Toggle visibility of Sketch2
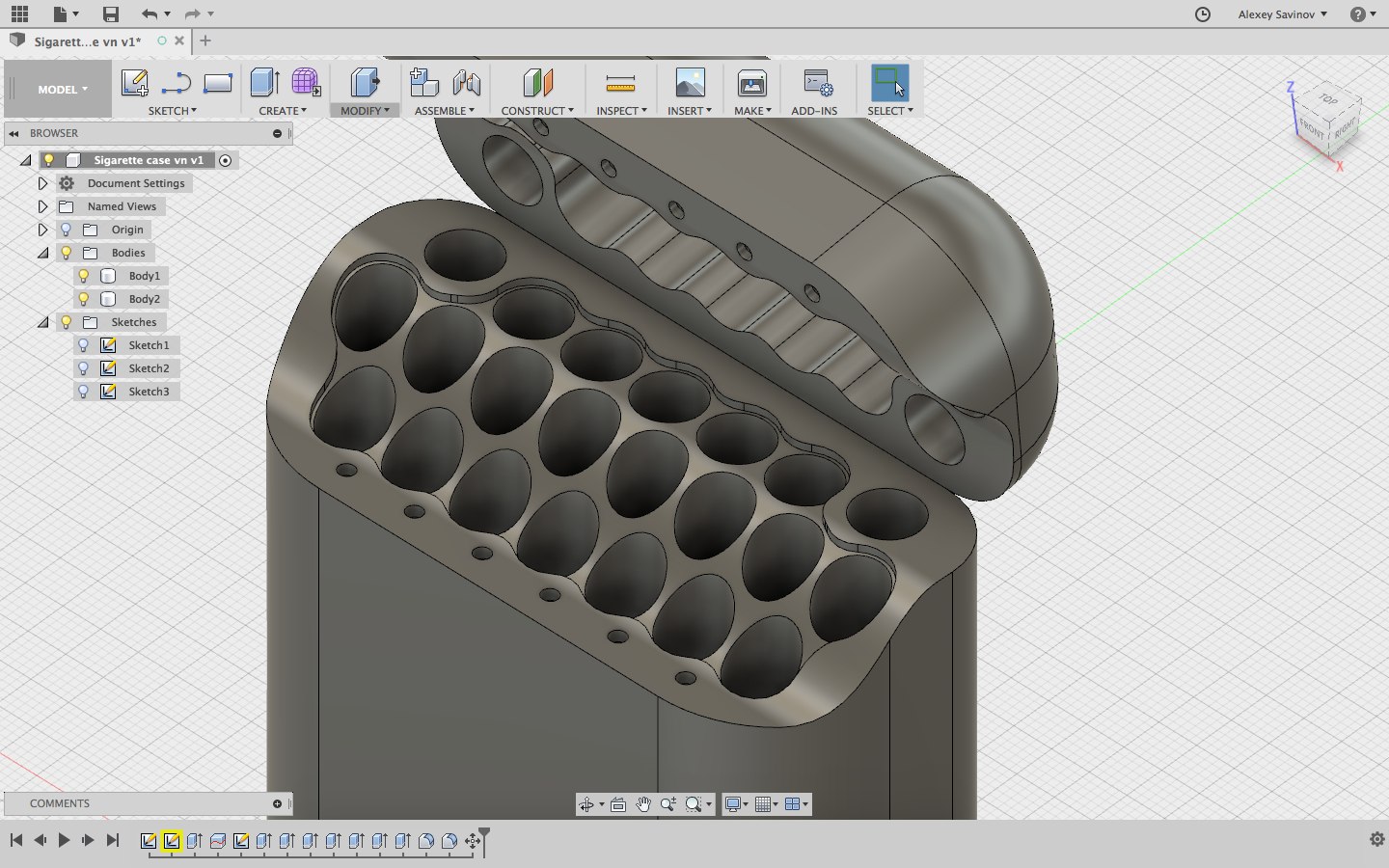The image size is (1389, 868). [84, 368]
